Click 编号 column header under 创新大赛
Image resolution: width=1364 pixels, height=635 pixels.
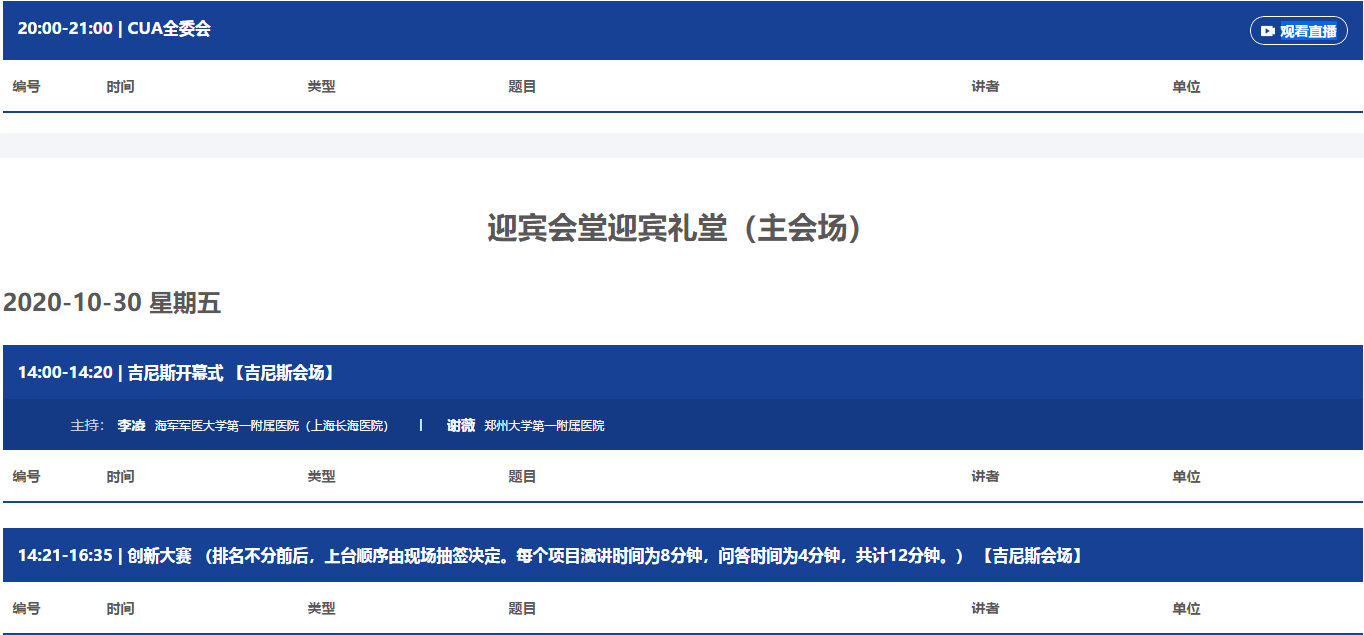point(27,609)
